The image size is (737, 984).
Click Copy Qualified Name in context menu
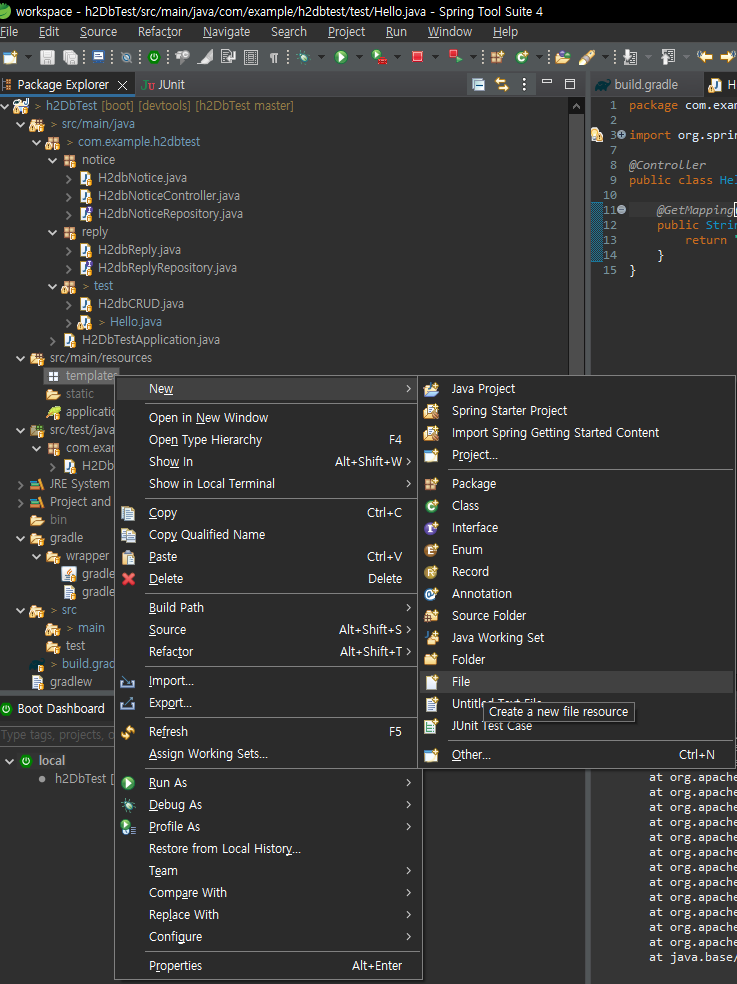click(267, 535)
